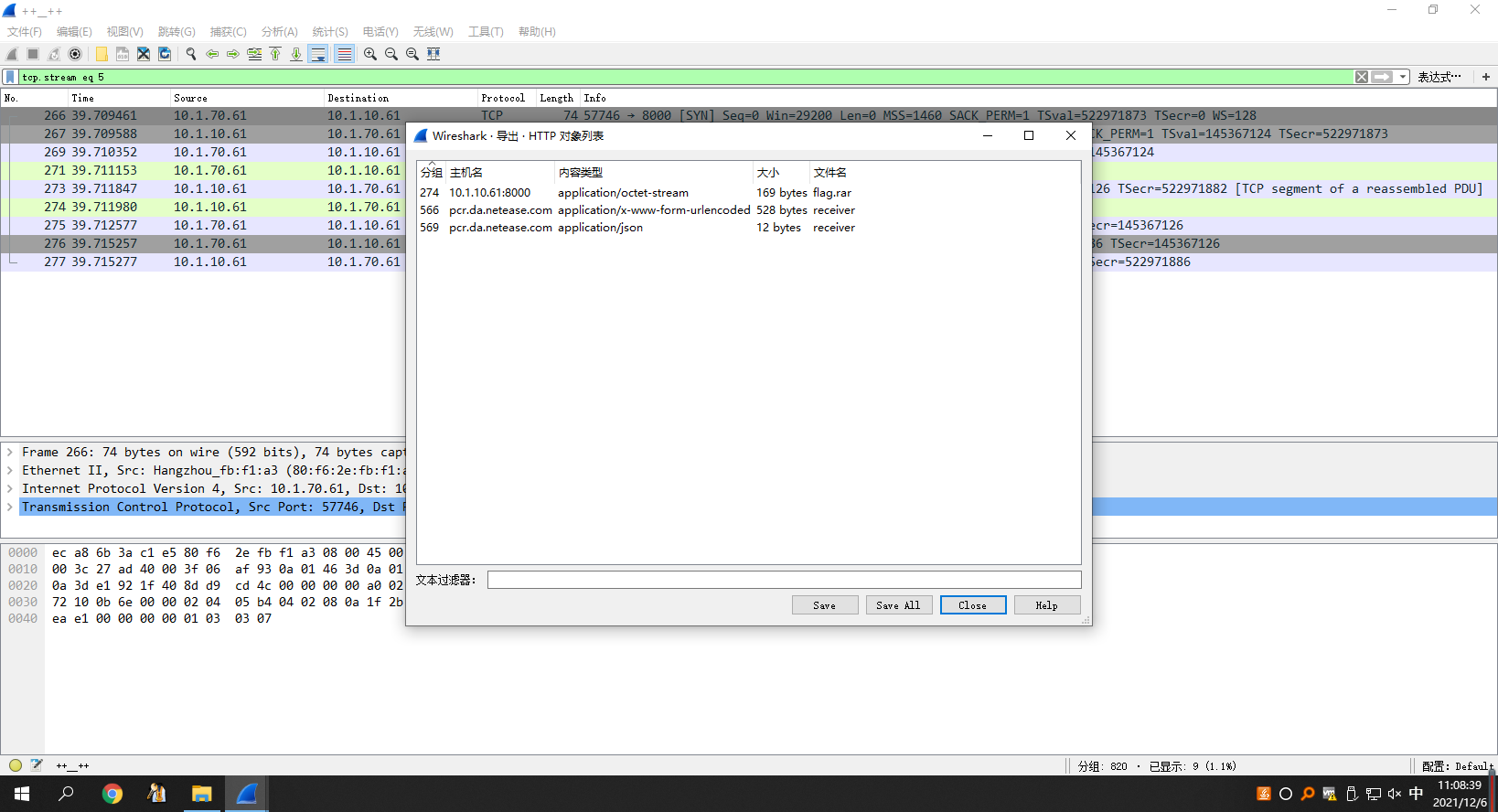
Task: Click Save in HTTP object list dialog
Action: [x=825, y=605]
